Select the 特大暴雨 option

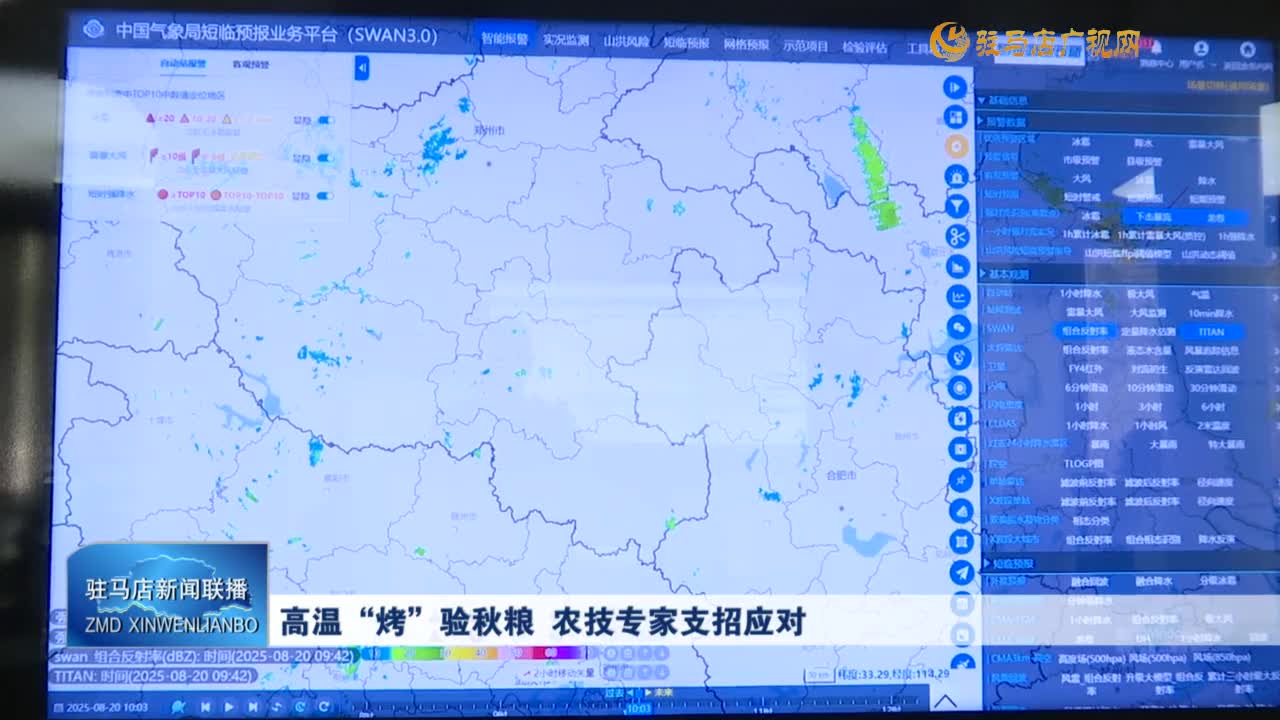point(1226,444)
